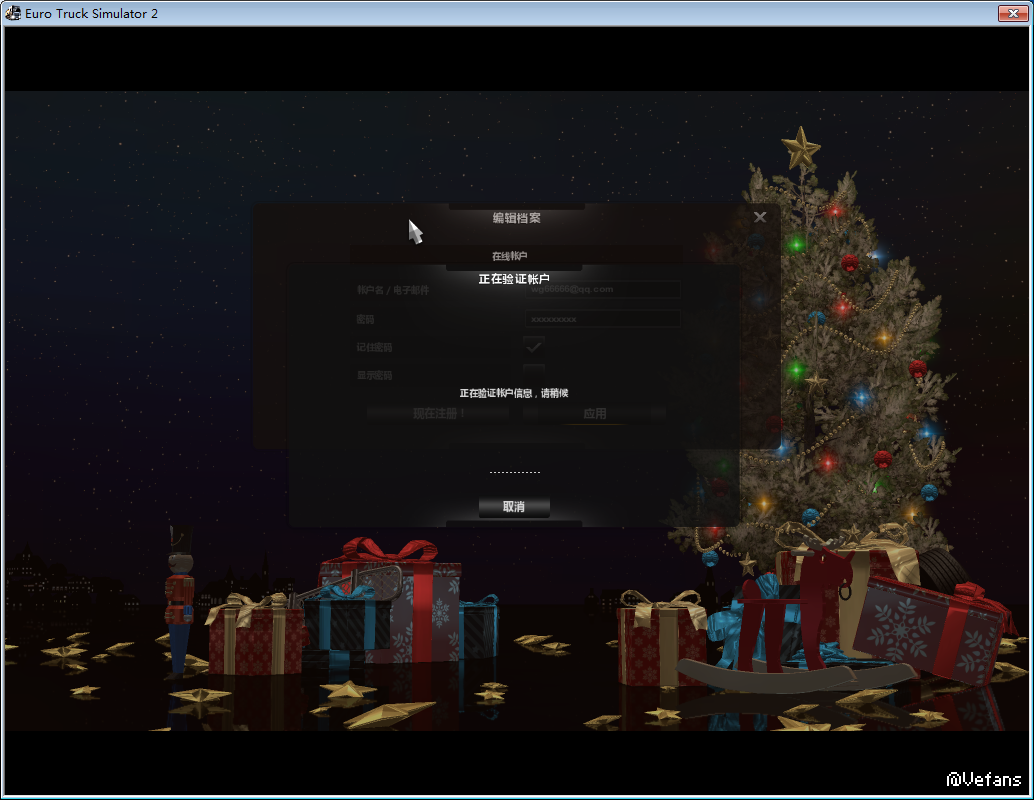
Task: Select the 编辑档案 dialog title tab
Action: coord(516,217)
